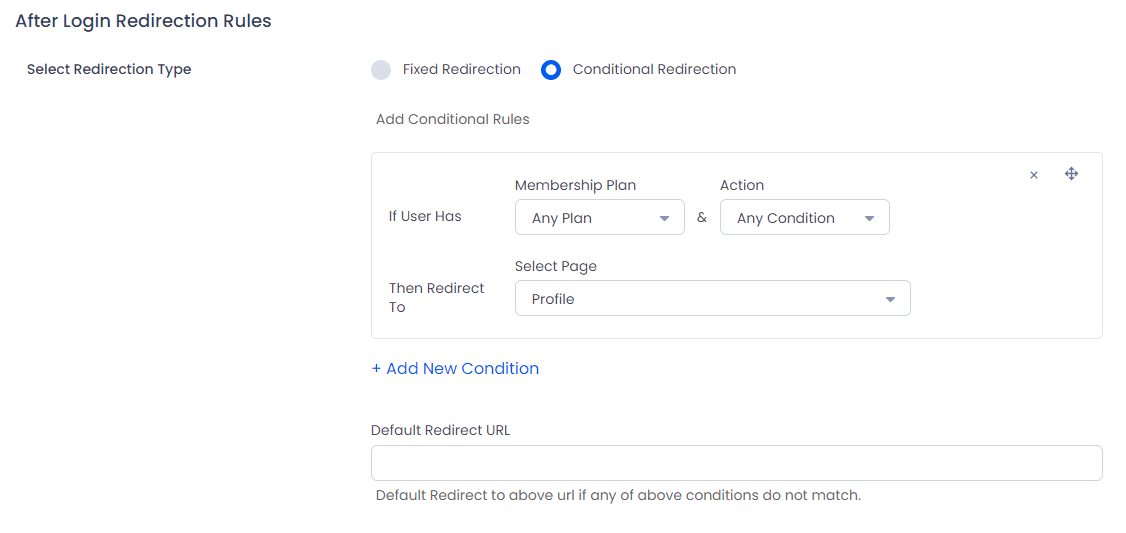
Task: Focus the Default Redirect URL field
Action: tap(737, 463)
